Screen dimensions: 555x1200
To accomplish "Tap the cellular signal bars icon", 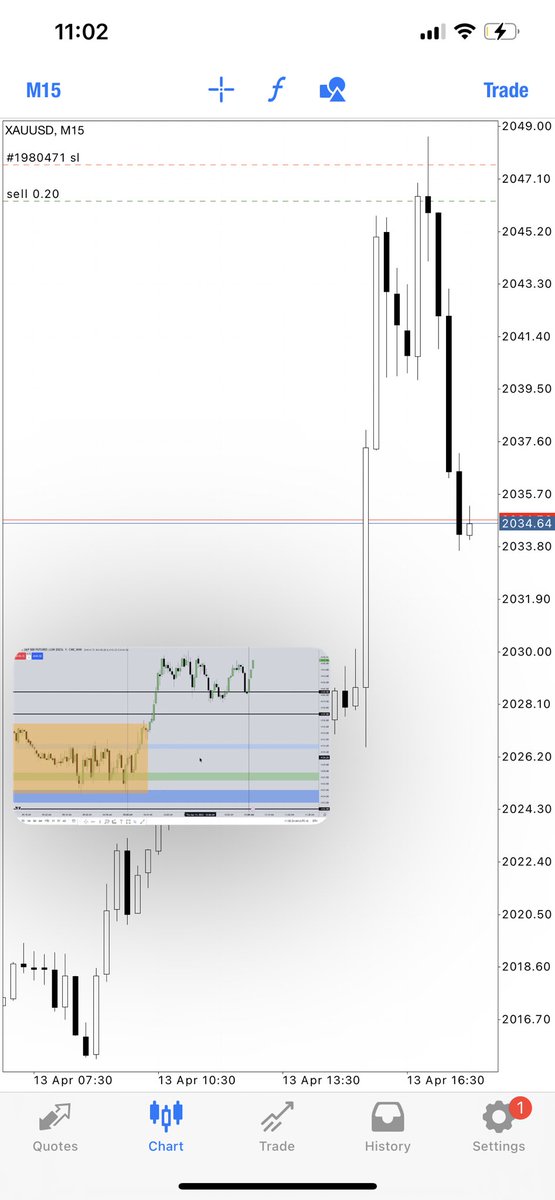I will pos(432,32).
